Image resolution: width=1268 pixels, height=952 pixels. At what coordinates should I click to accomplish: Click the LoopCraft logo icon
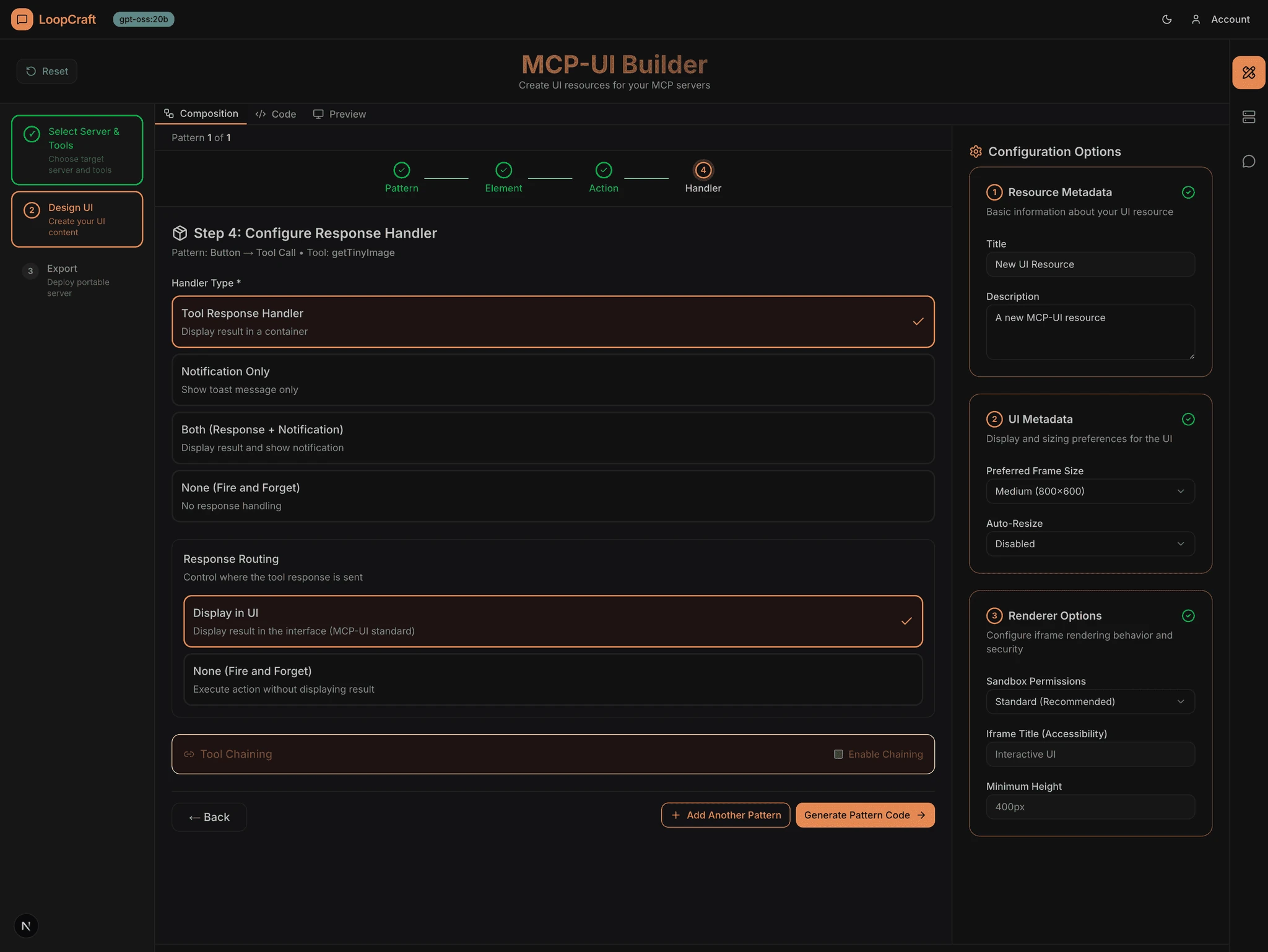22,19
